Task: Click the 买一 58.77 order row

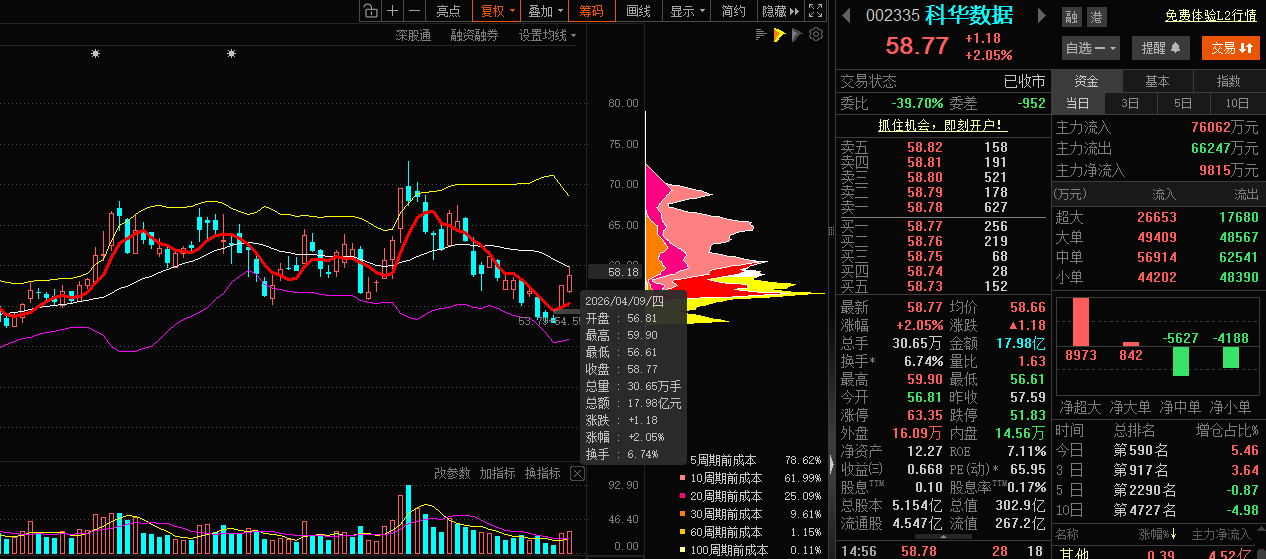Action: coord(941,227)
